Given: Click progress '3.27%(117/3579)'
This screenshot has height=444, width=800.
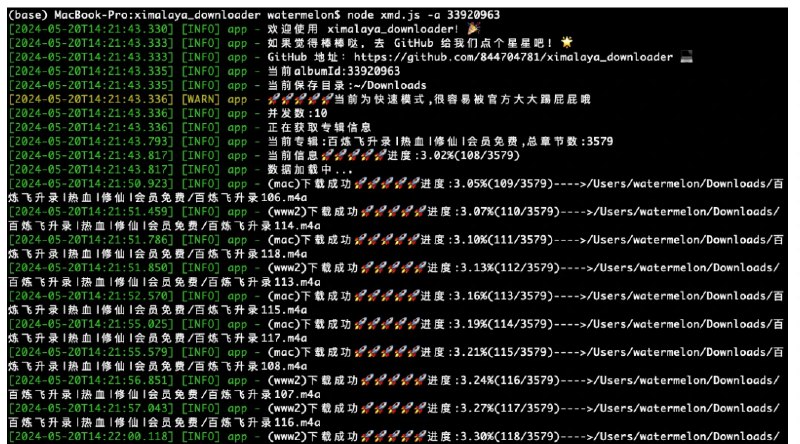Looking at the screenshot, I should (509, 408).
